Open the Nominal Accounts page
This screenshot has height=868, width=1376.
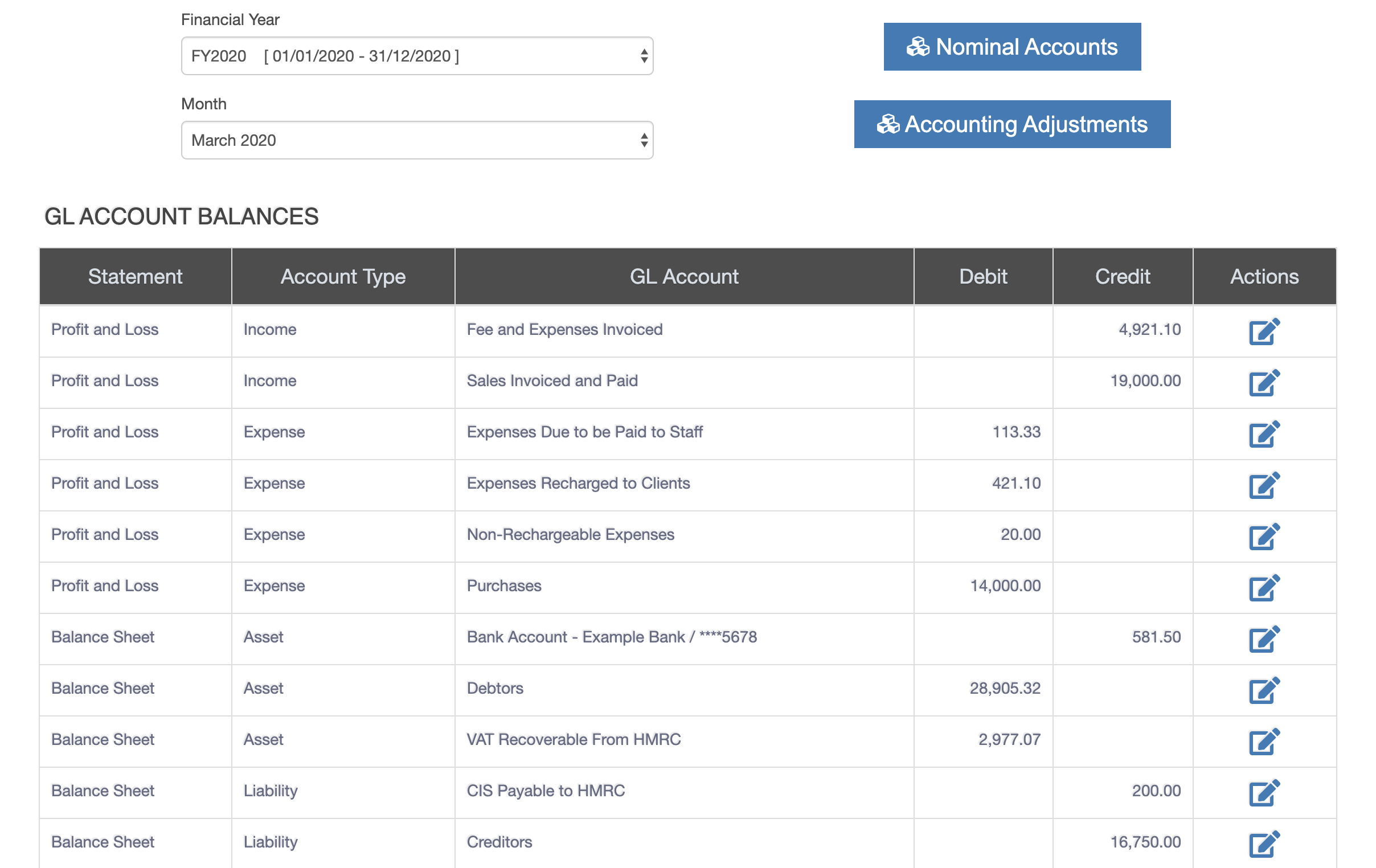1011,47
